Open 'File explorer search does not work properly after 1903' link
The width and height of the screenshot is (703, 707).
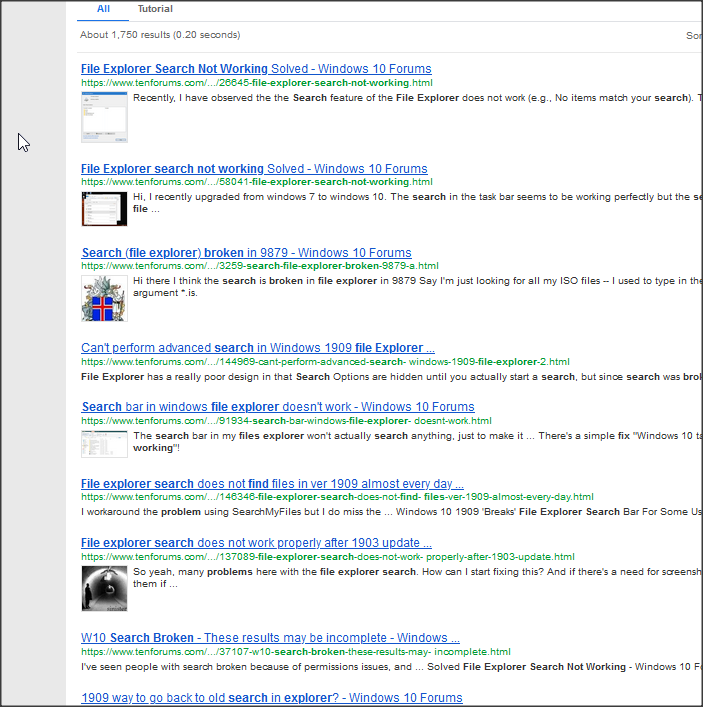point(256,542)
